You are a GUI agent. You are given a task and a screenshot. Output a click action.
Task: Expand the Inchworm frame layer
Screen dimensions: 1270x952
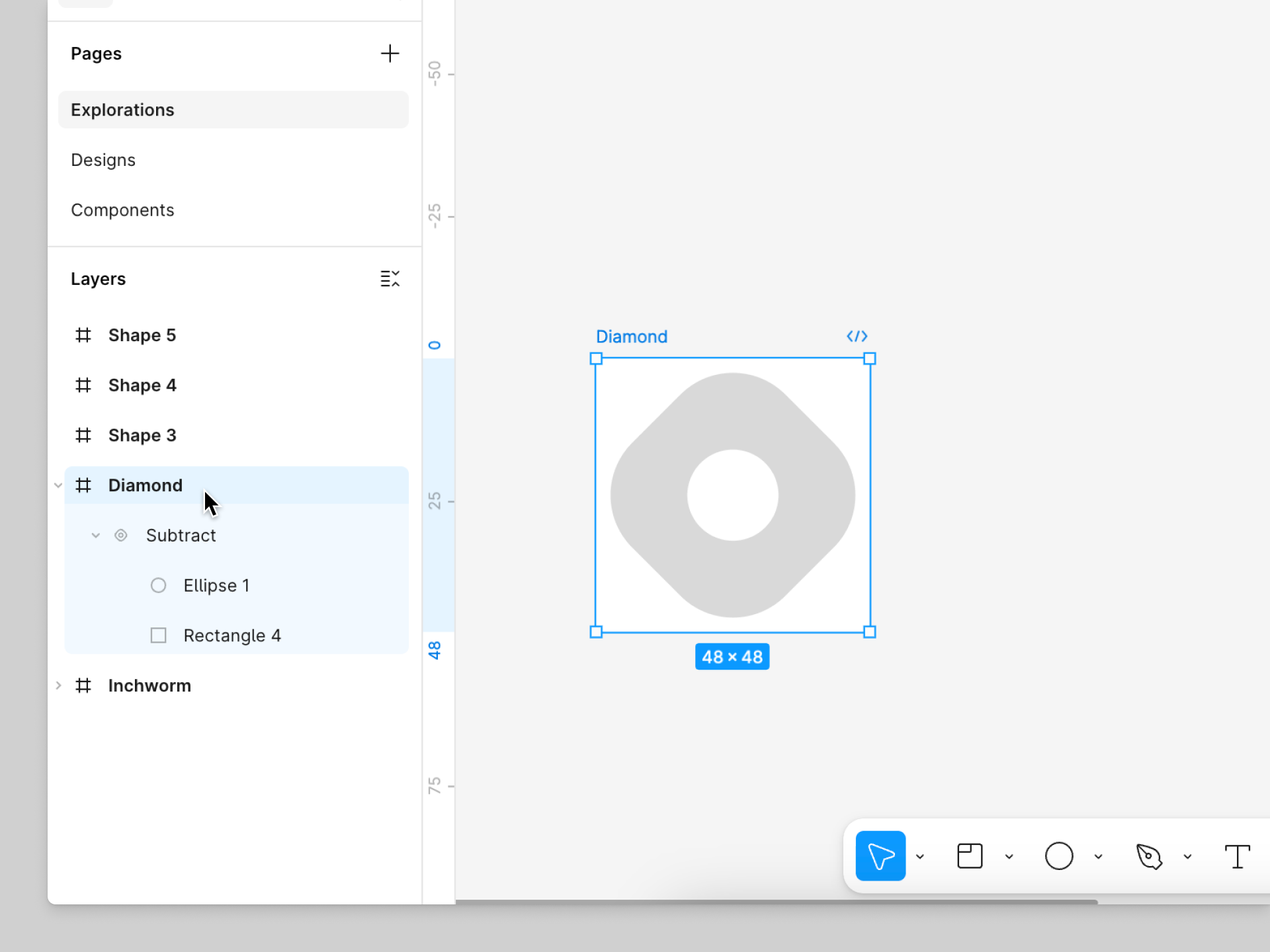58,686
